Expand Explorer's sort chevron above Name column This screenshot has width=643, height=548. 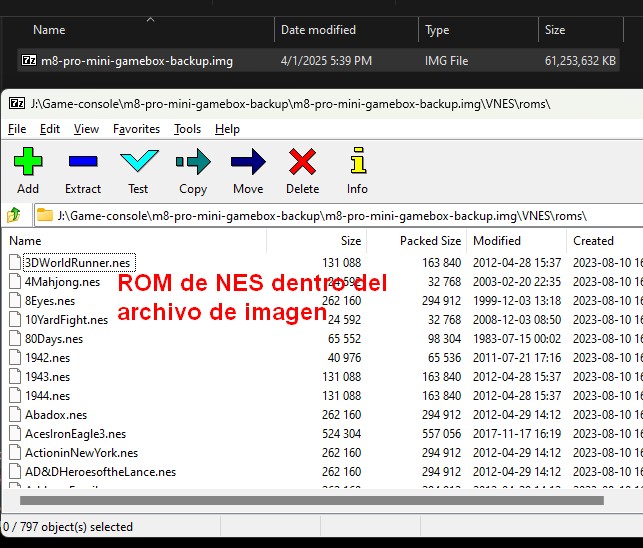click(150, 18)
